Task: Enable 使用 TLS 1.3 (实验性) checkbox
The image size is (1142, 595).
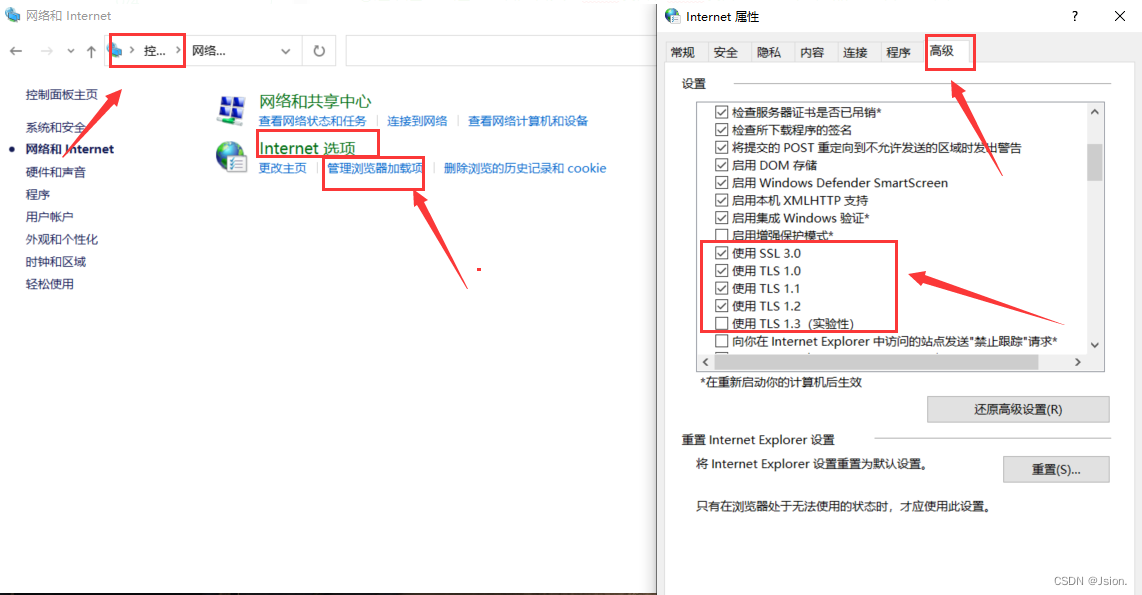Action: pyautogui.click(x=722, y=323)
